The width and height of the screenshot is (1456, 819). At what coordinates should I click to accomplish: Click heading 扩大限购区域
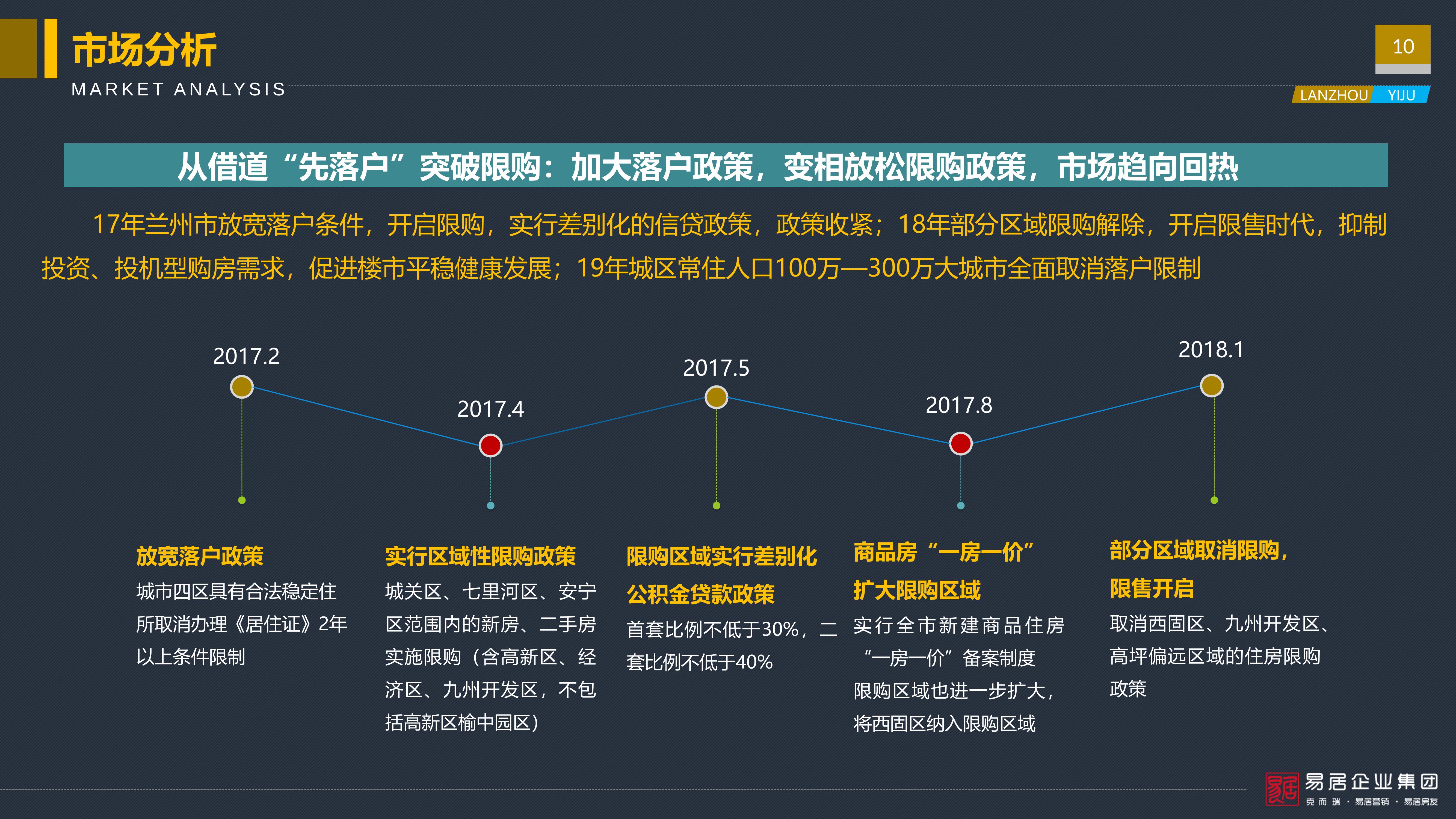click(917, 590)
